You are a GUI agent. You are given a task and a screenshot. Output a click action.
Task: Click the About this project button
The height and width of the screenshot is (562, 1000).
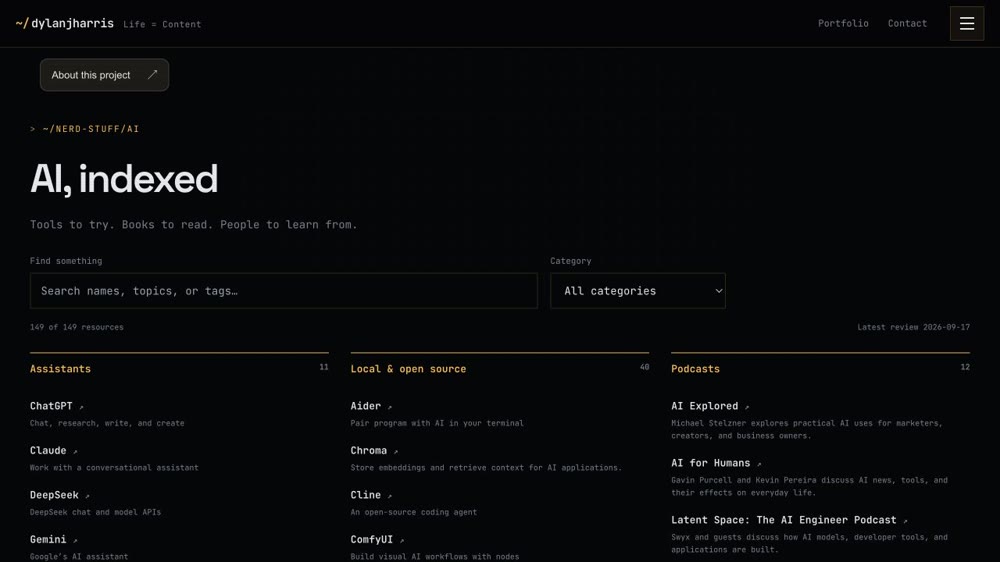pyautogui.click(x=105, y=75)
